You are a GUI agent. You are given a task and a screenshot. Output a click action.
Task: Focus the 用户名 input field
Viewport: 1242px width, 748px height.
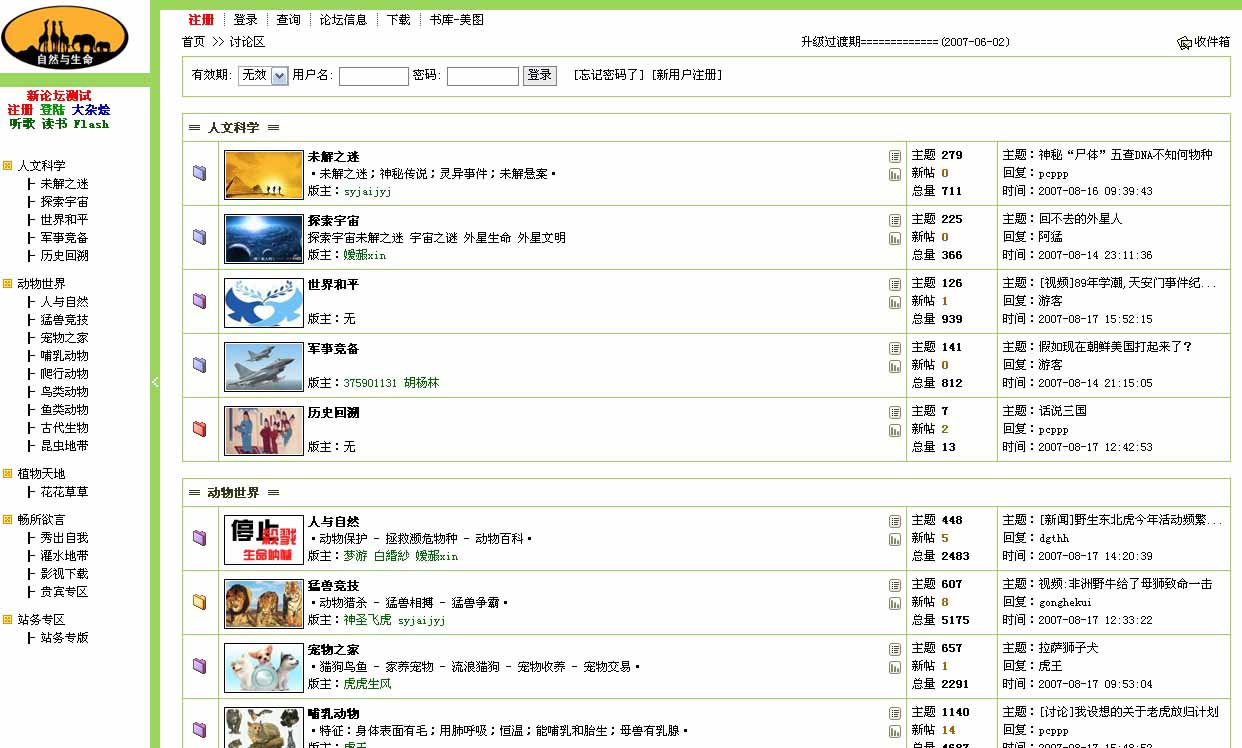point(374,76)
